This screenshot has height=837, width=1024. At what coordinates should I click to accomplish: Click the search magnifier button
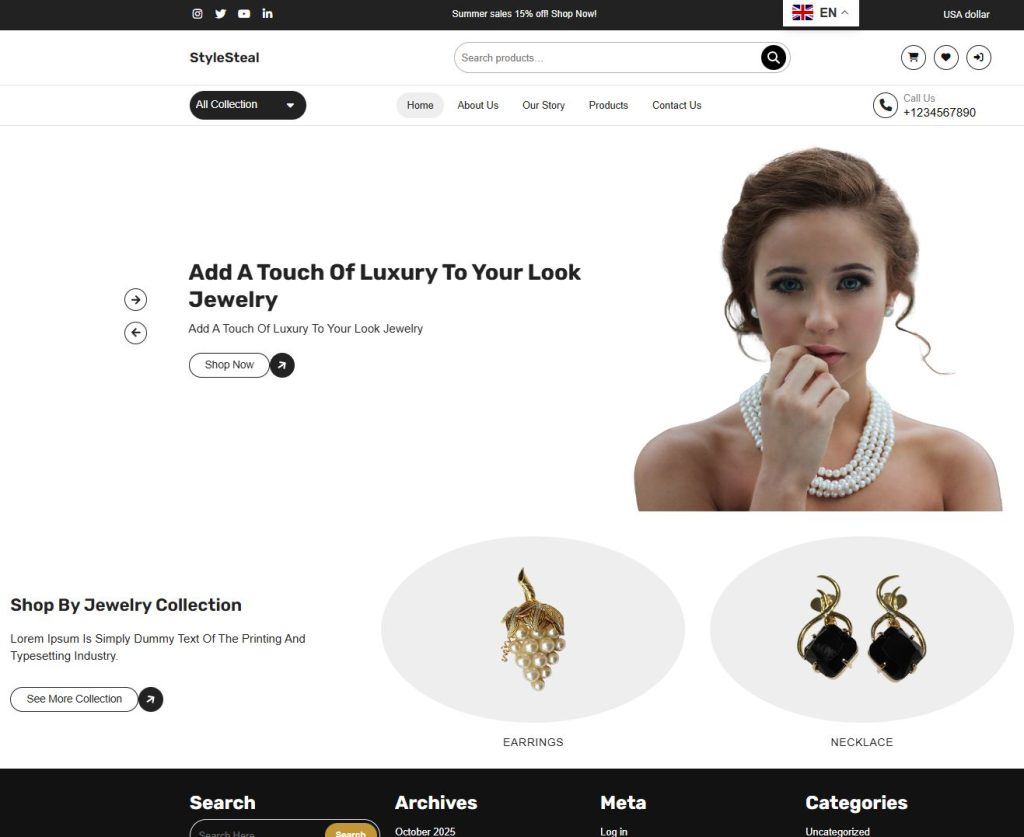click(773, 57)
